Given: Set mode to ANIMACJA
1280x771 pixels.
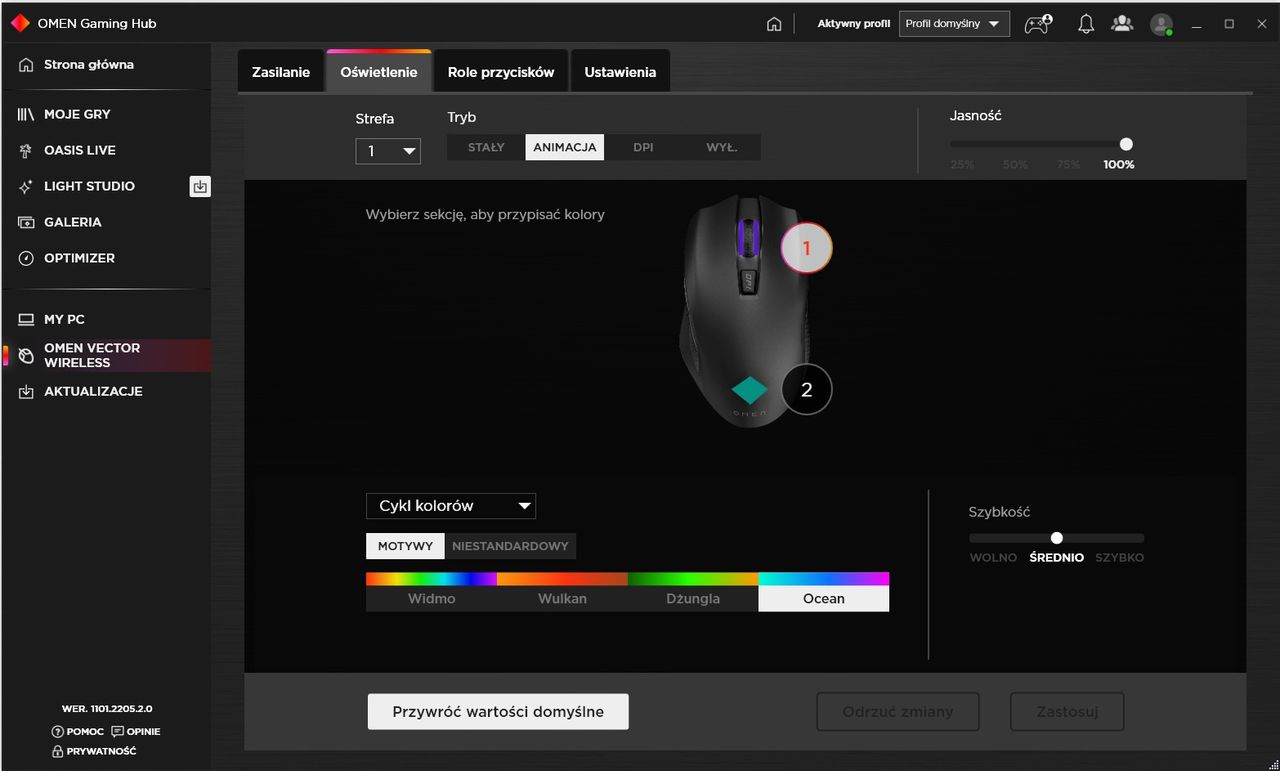Looking at the screenshot, I should pyautogui.click(x=565, y=147).
